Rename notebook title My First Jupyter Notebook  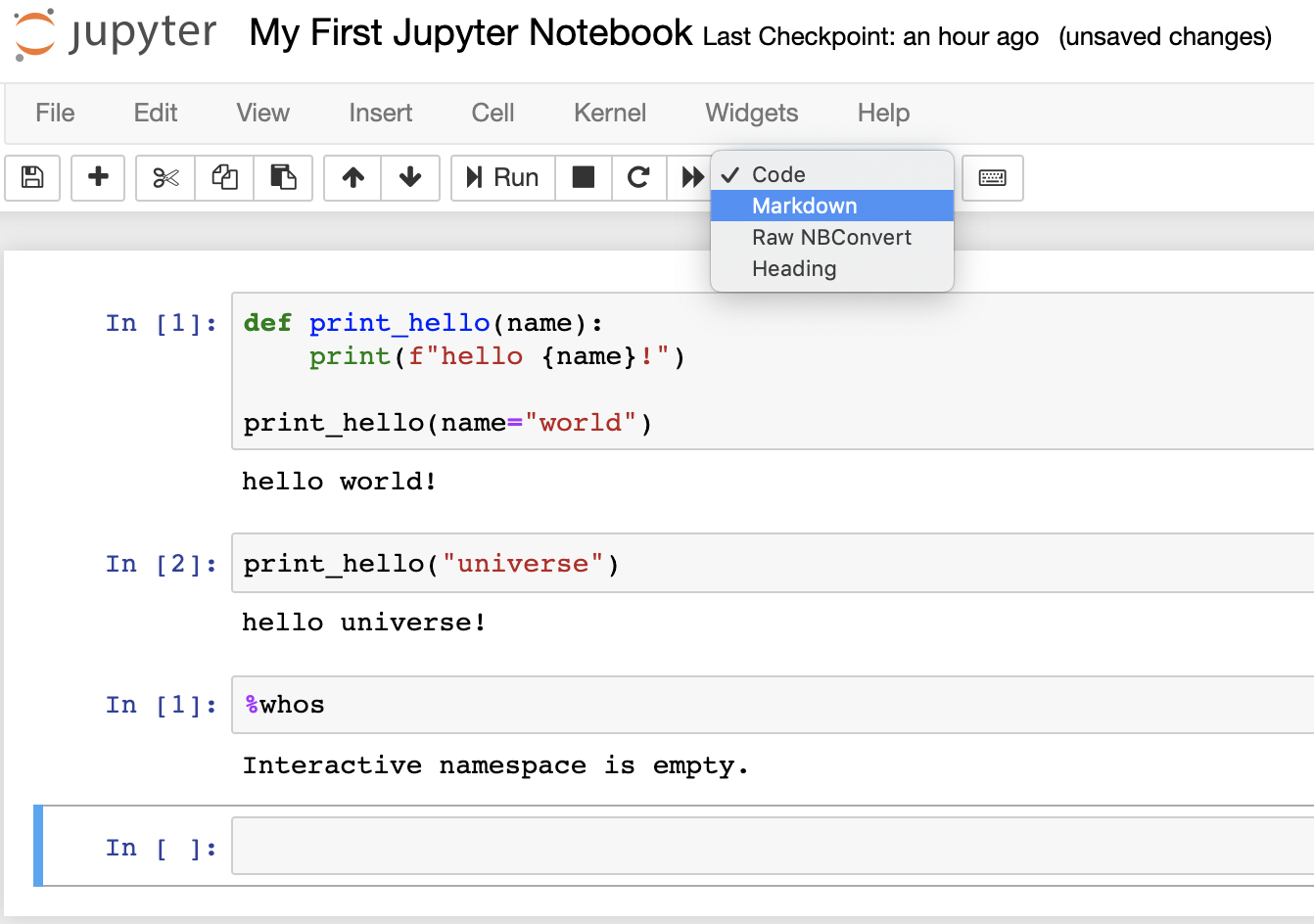(471, 32)
